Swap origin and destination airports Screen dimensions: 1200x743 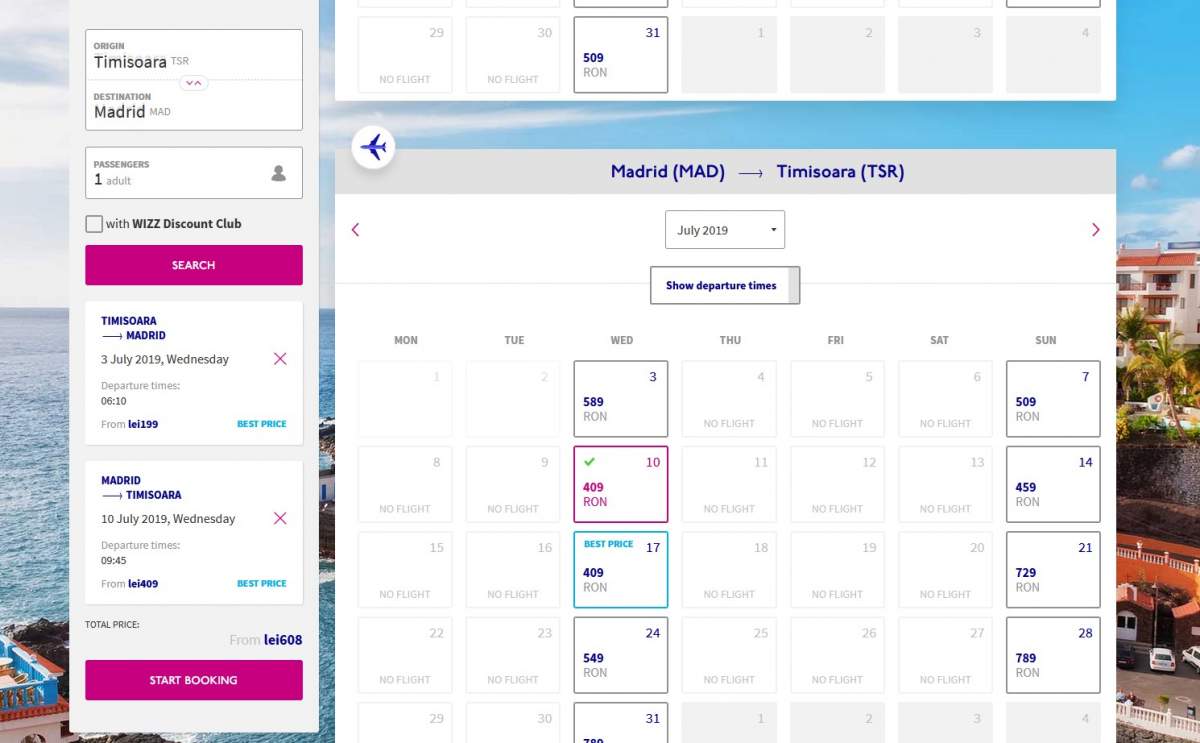click(194, 83)
